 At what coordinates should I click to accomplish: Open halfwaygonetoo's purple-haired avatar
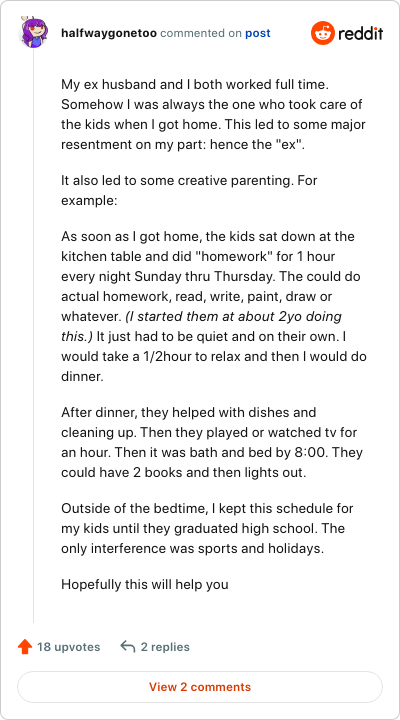click(x=33, y=33)
